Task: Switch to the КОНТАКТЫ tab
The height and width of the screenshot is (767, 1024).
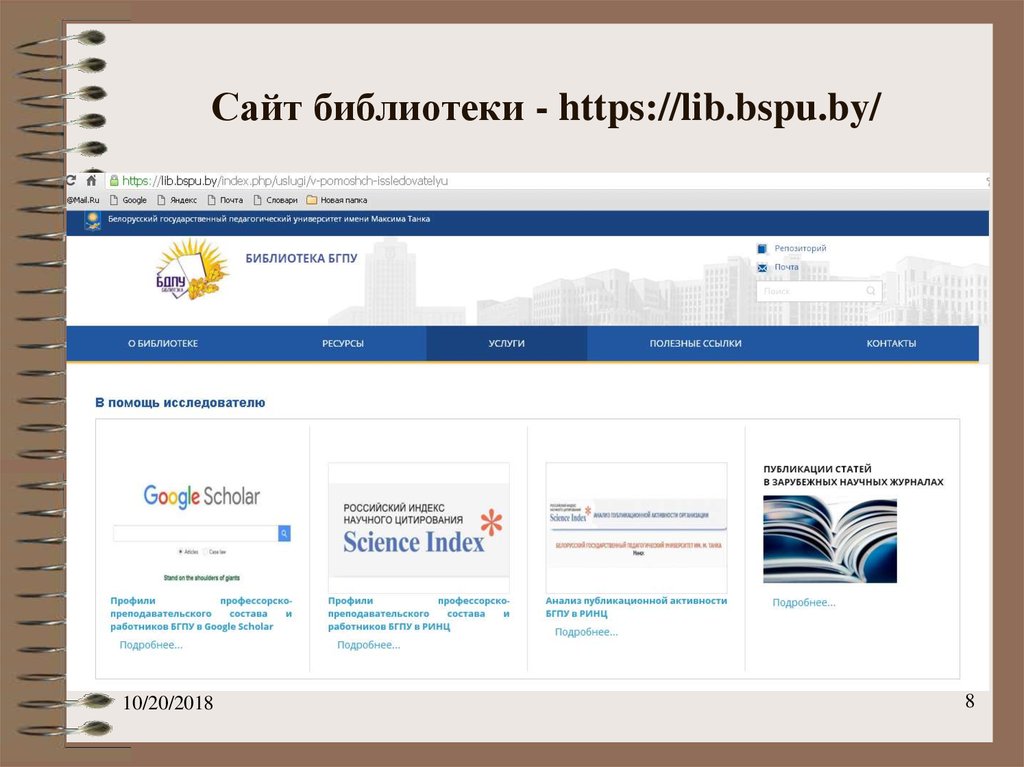Action: tap(892, 342)
